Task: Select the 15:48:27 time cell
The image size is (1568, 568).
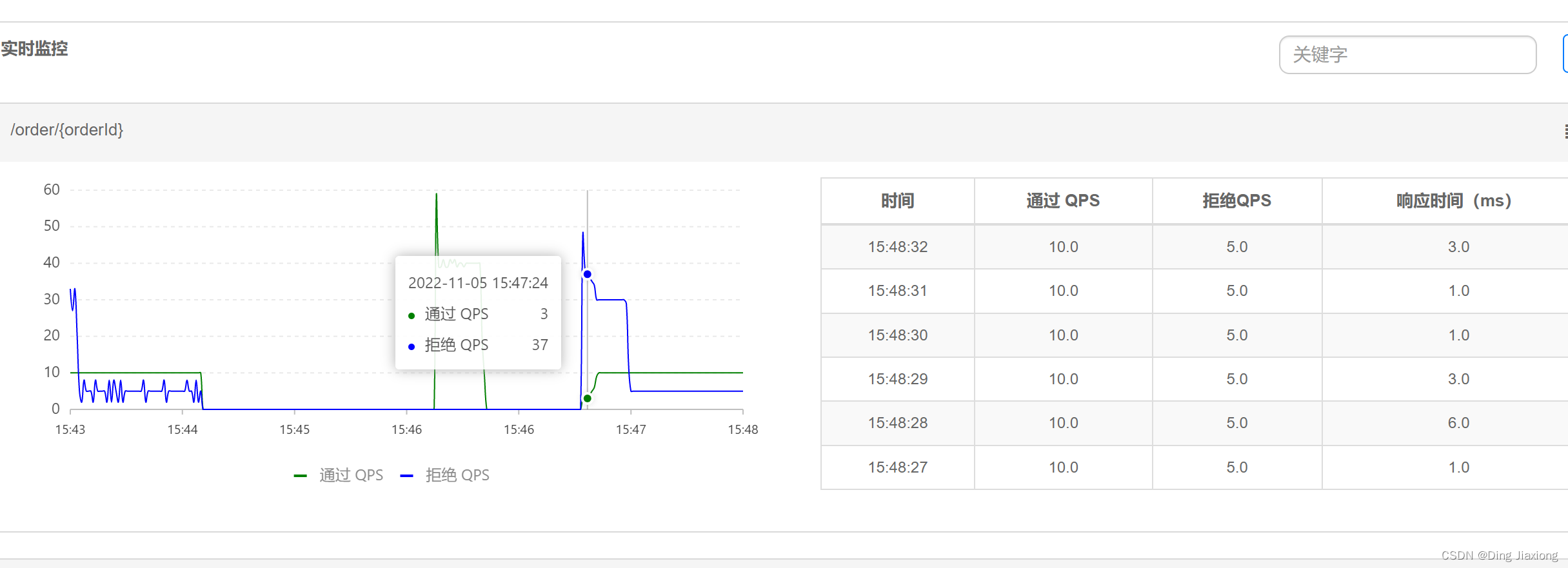Action: pyautogui.click(x=897, y=467)
